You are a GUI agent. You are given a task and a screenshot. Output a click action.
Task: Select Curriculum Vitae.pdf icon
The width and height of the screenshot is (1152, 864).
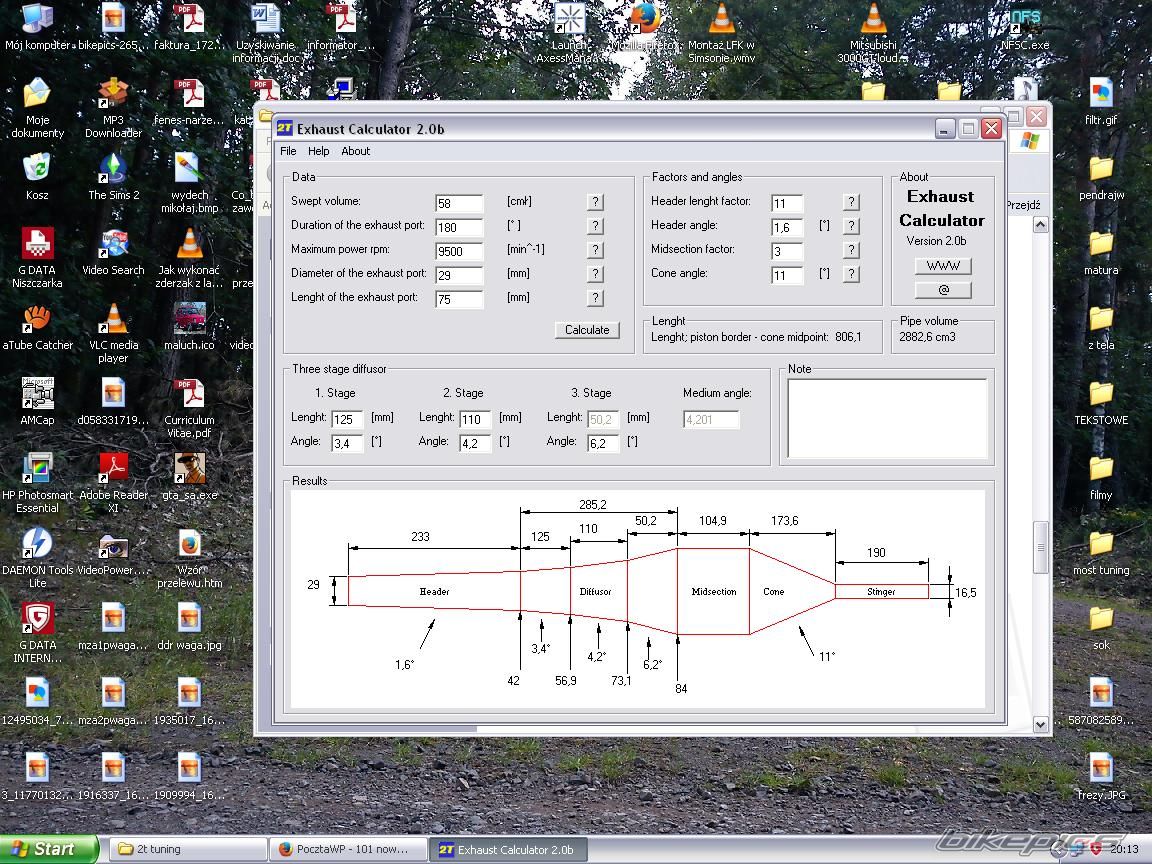190,408
